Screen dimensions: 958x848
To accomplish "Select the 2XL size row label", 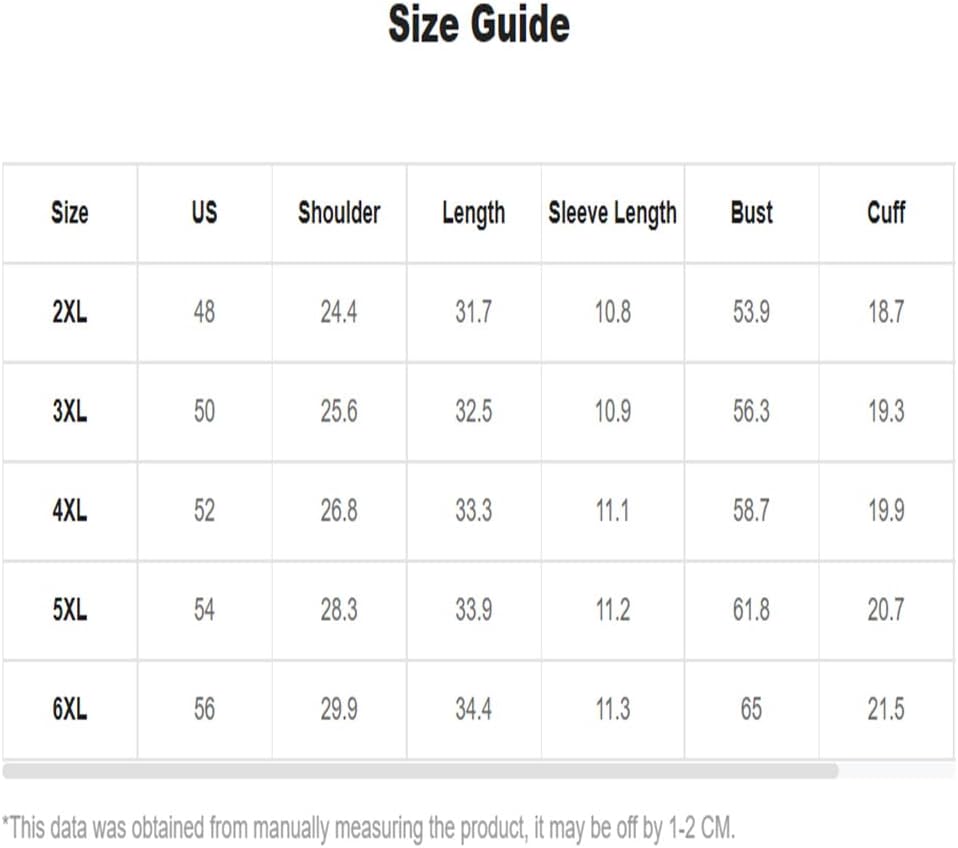I will click(x=69, y=312).
